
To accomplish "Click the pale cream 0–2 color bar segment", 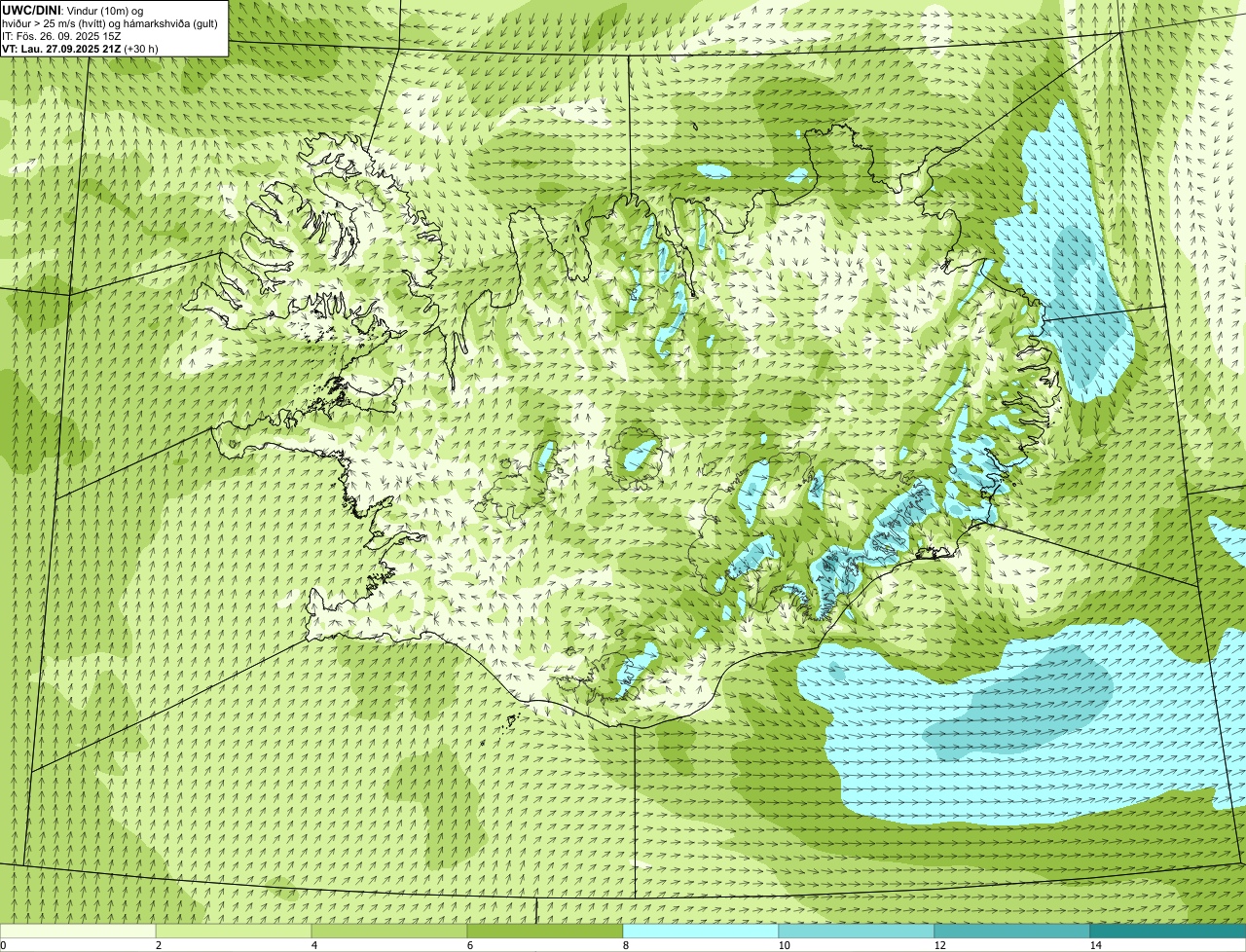I will (78, 931).
